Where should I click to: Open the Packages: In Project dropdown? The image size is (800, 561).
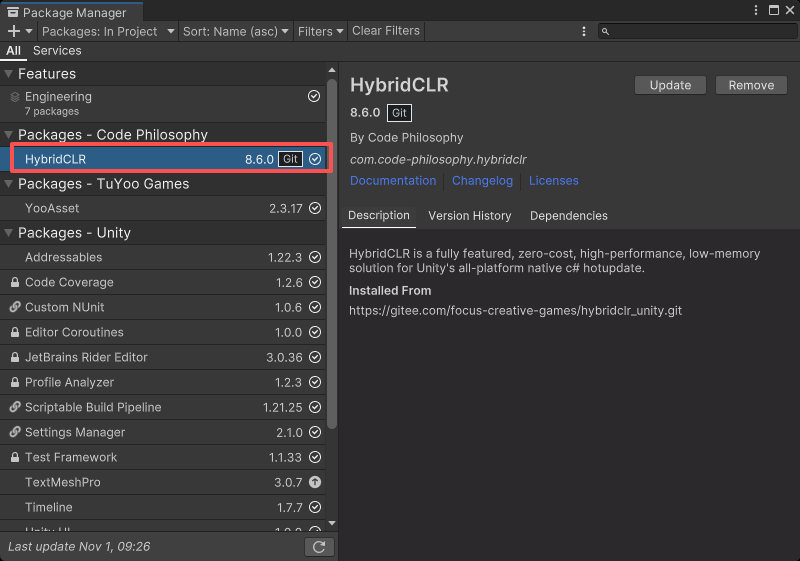click(108, 31)
